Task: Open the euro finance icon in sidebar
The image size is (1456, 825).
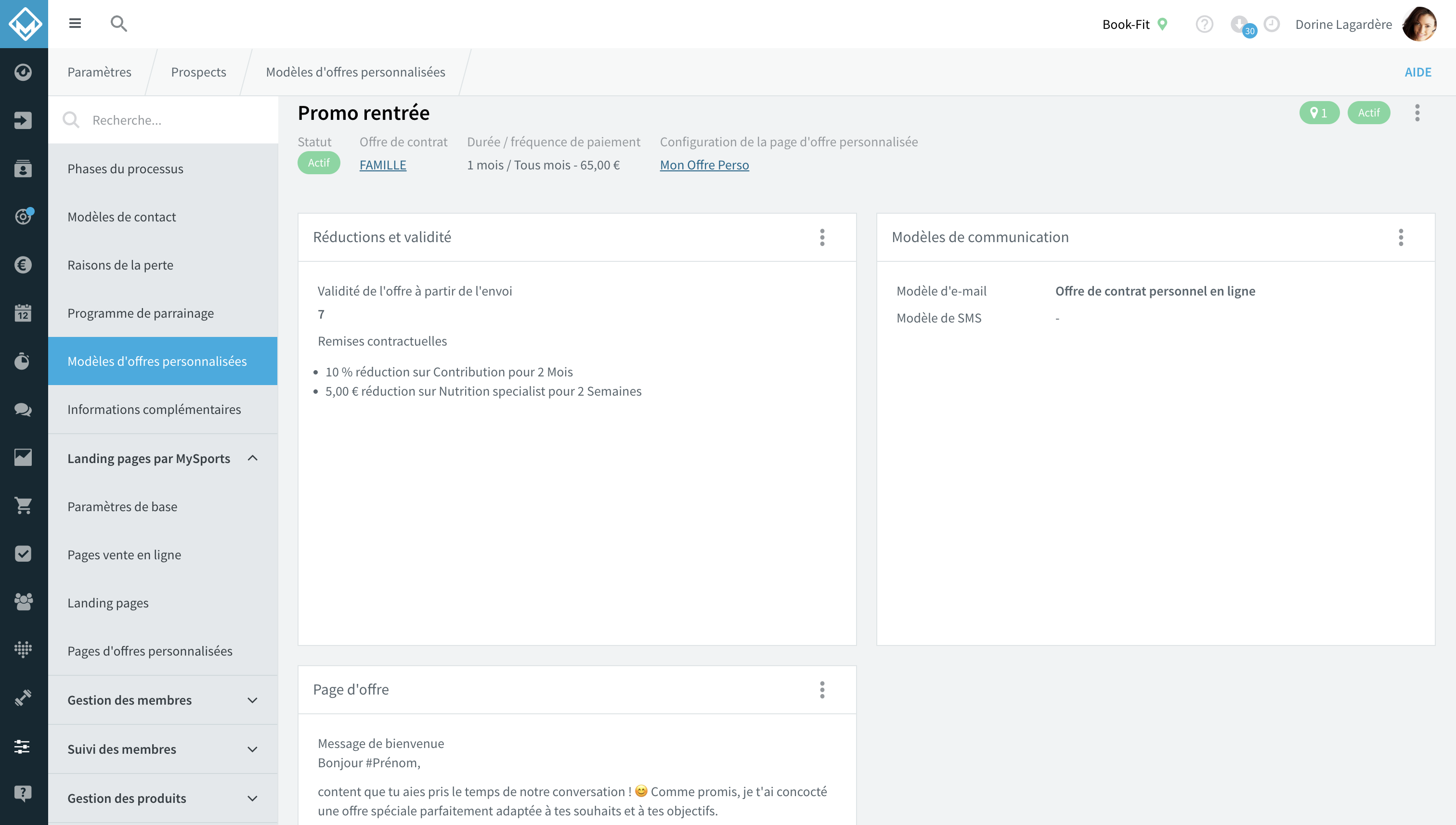Action: (x=23, y=265)
